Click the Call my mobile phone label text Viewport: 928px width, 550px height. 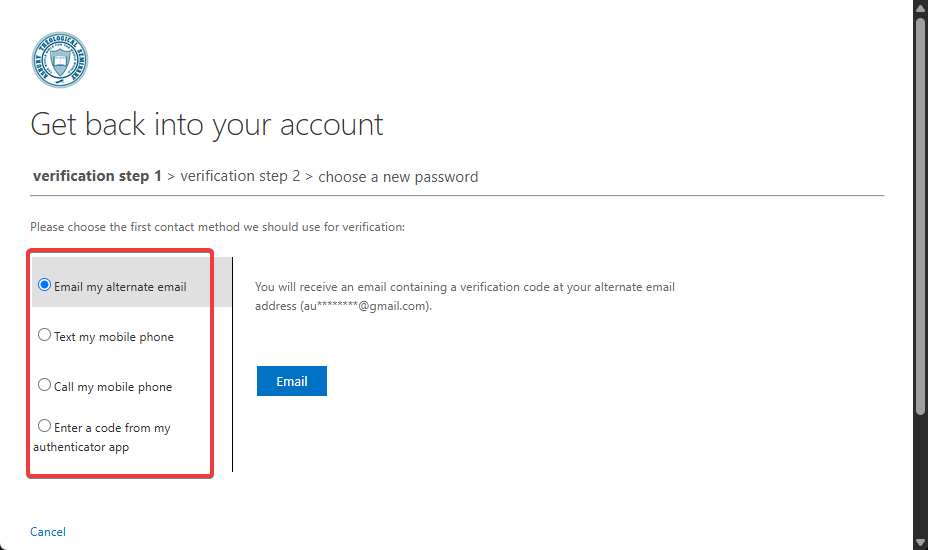pyautogui.click(x=113, y=387)
